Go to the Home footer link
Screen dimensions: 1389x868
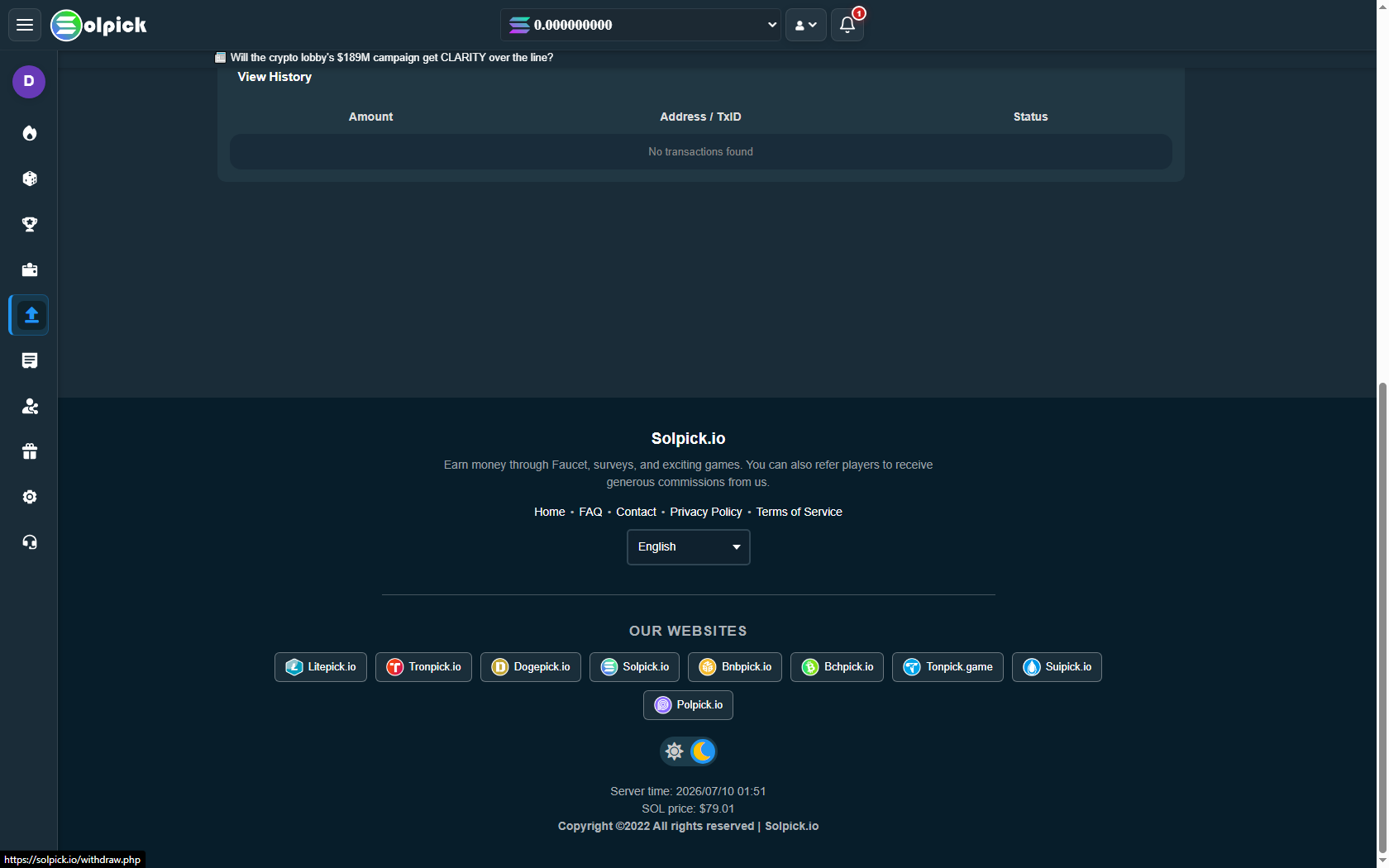click(x=550, y=512)
